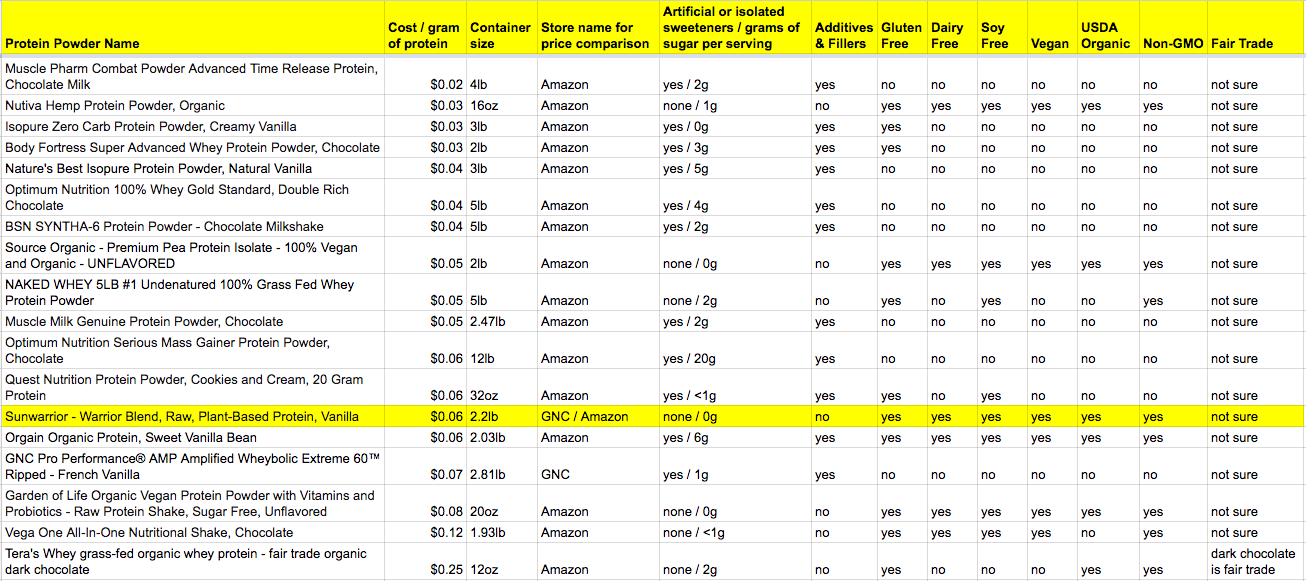
Task: Select the '2.47lb' container size cell
Action: click(501, 321)
